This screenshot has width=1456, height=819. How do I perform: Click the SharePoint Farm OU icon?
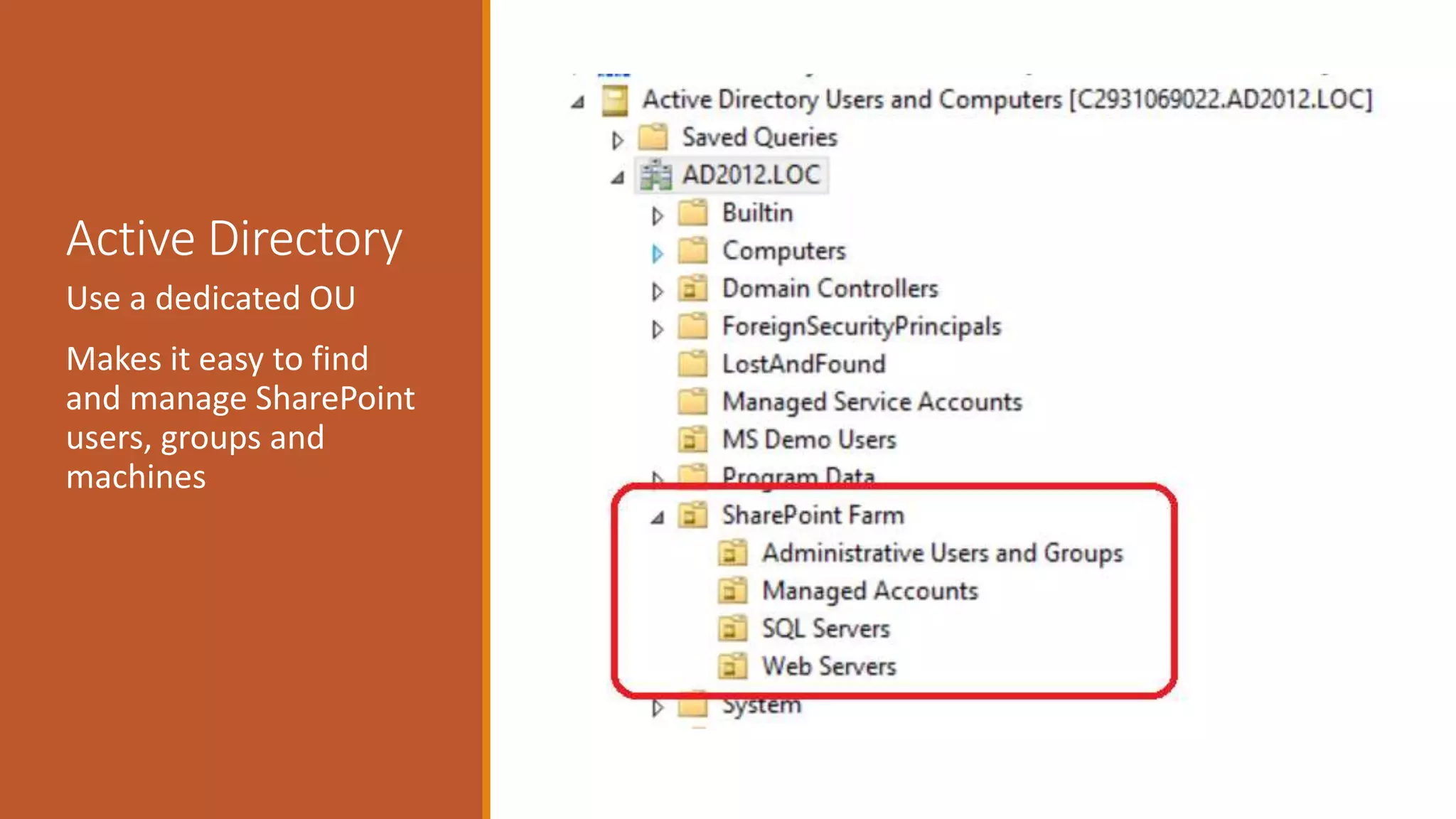click(692, 515)
